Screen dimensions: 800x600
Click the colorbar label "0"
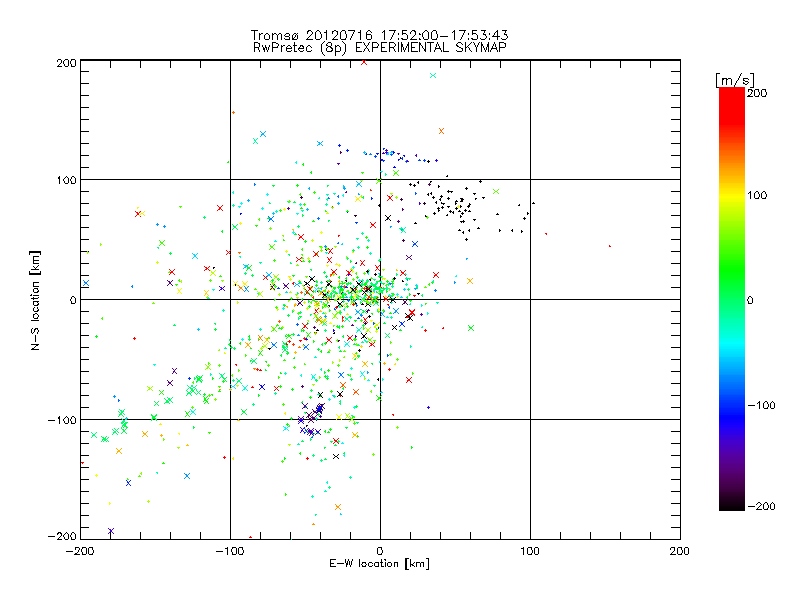click(750, 300)
